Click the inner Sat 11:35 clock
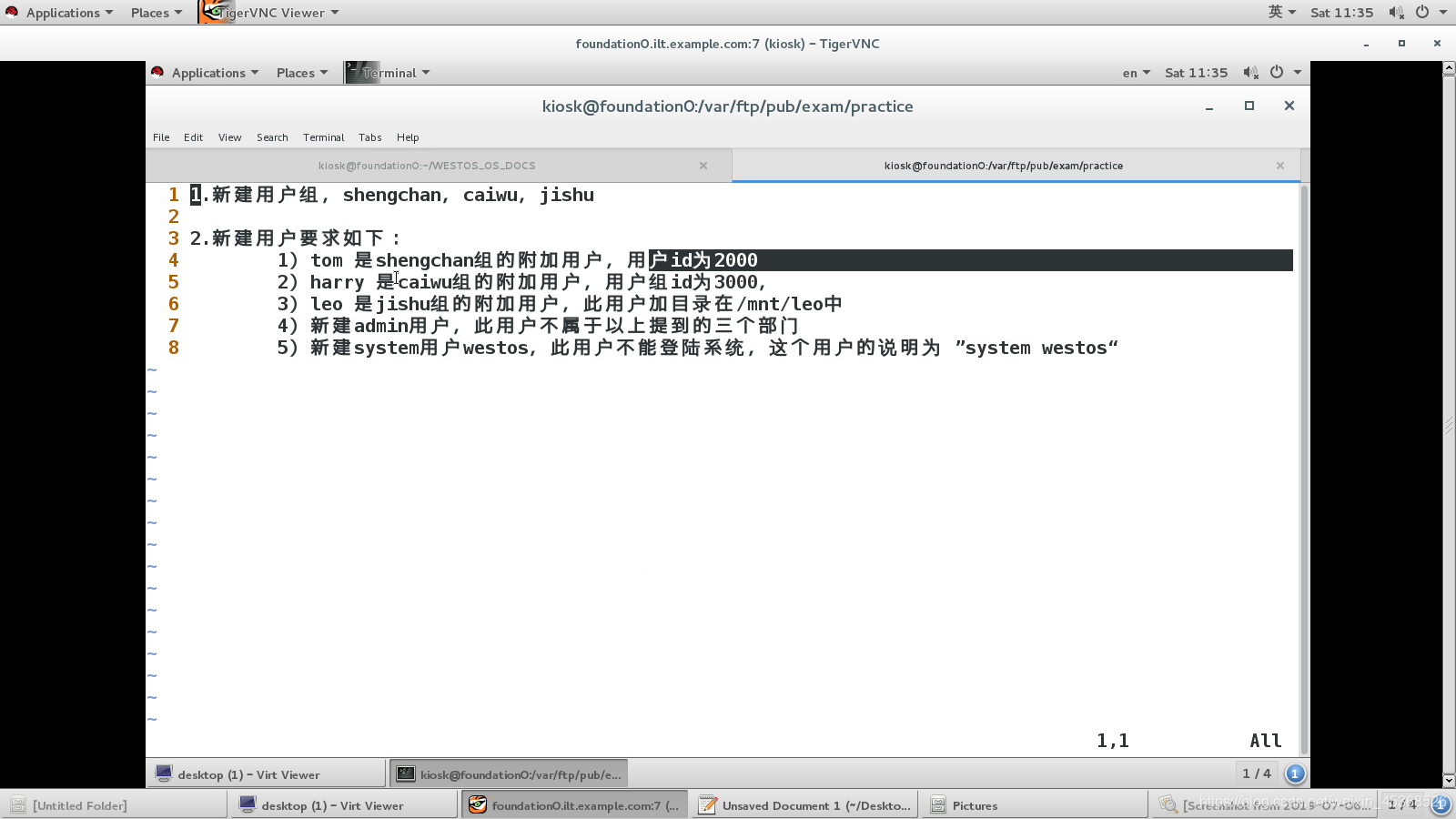Screen dimensions: 1456x819 coord(1196,73)
